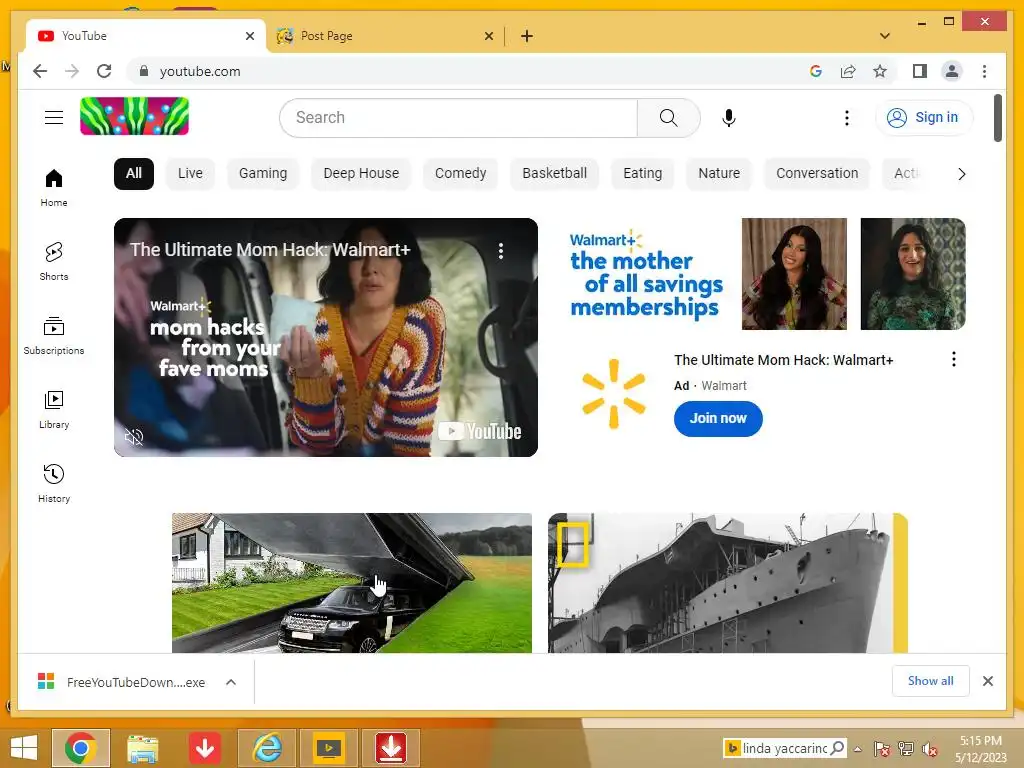This screenshot has width=1024, height=768.
Task: Select the All category chip
Action: (134, 174)
